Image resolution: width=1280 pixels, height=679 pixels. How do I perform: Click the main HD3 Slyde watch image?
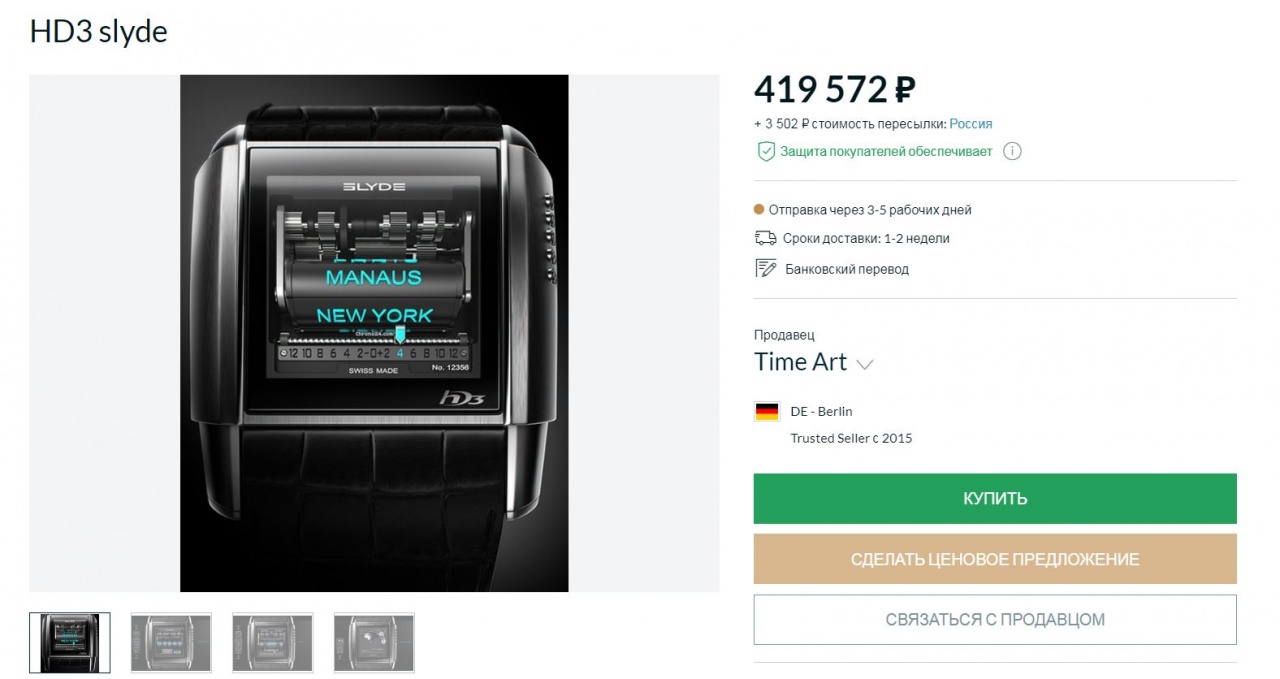click(374, 333)
